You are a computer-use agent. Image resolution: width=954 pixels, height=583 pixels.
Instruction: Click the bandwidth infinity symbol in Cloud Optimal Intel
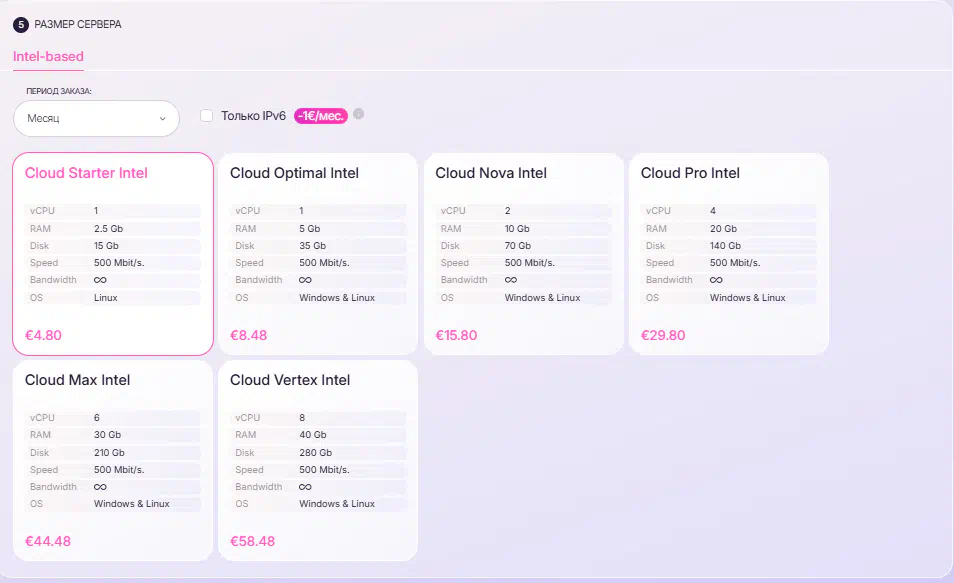click(305, 280)
